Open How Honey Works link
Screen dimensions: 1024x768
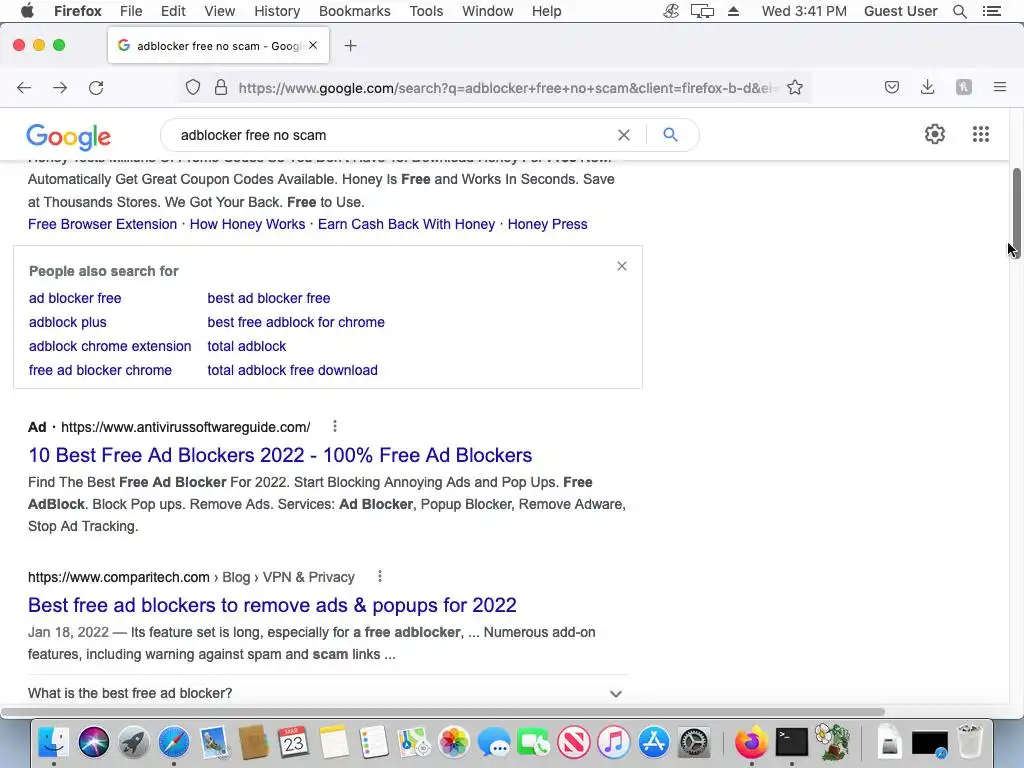[x=248, y=224]
